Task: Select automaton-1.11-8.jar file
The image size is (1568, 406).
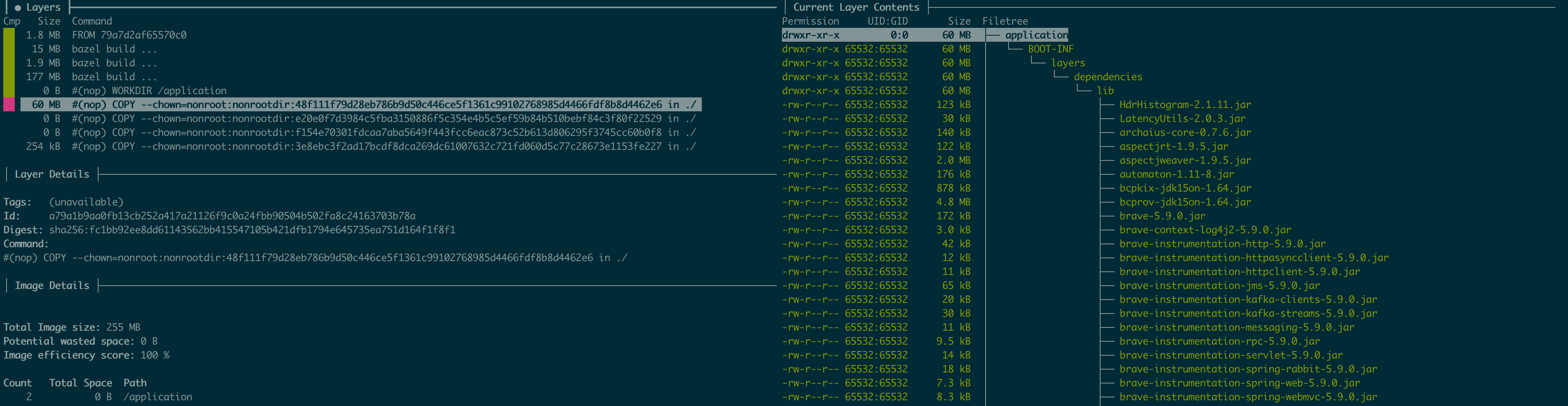Action: tap(1177, 174)
